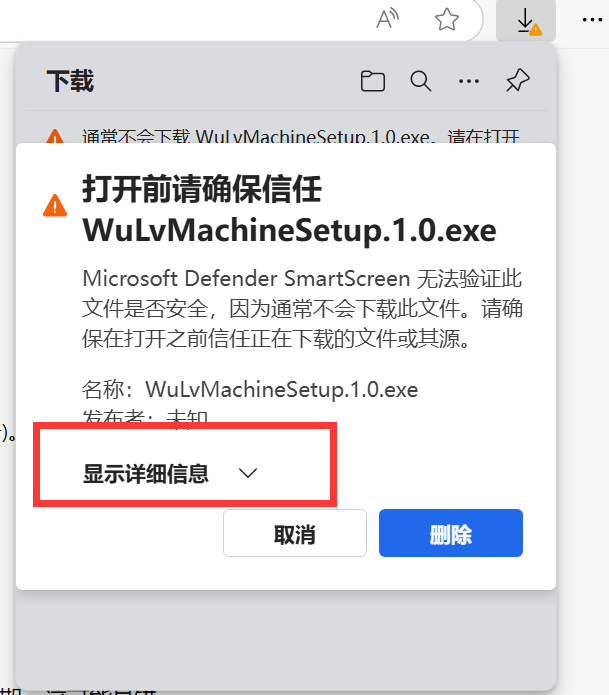Click the dialog title 打开前请确保信任
The width and height of the screenshot is (609, 695).
click(x=202, y=189)
